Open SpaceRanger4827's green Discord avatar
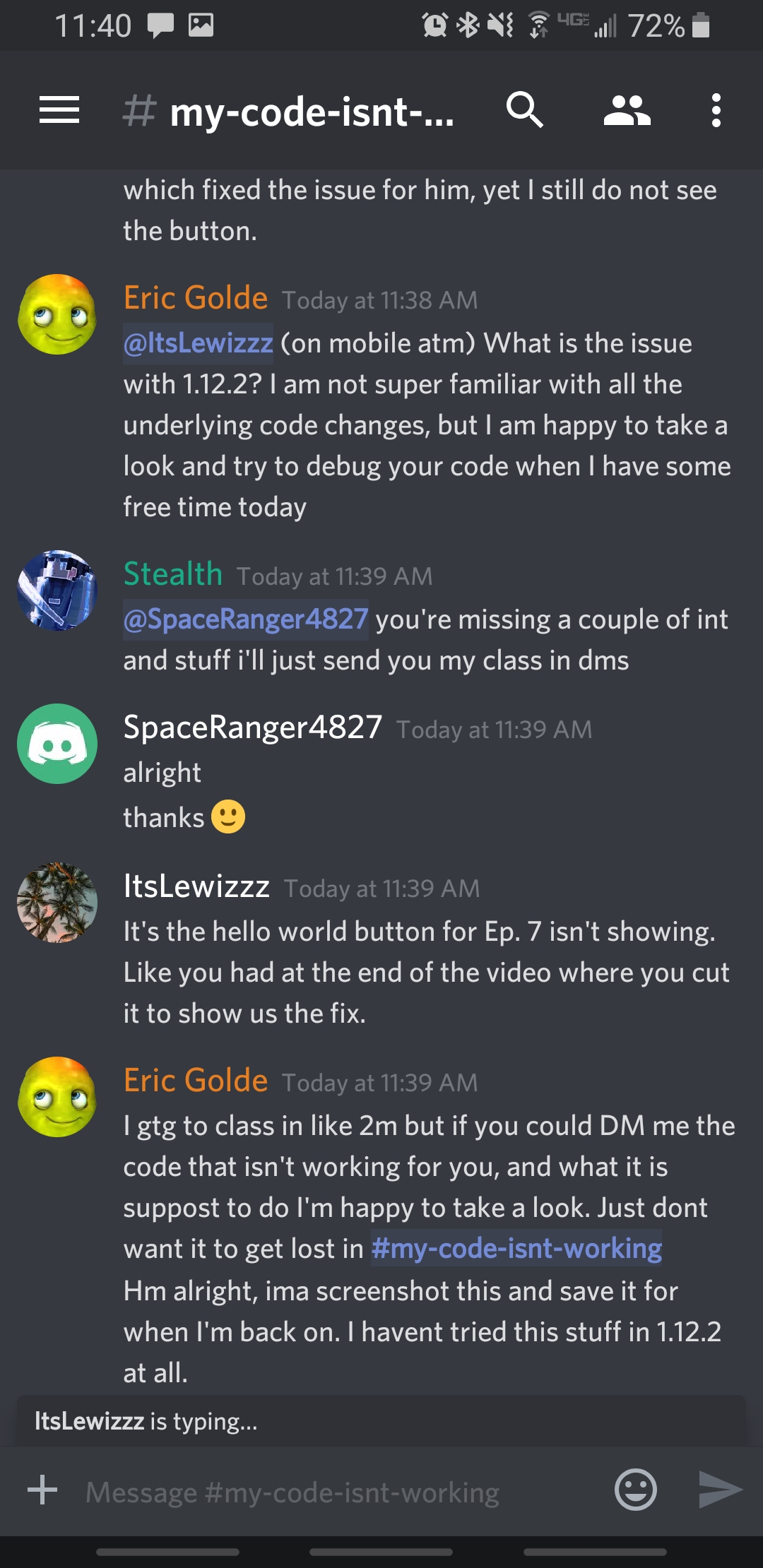 [x=57, y=744]
